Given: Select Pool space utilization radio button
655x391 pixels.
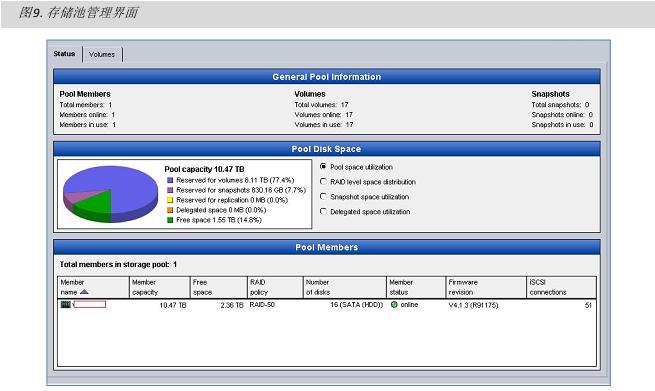Looking at the screenshot, I should tap(323, 167).
